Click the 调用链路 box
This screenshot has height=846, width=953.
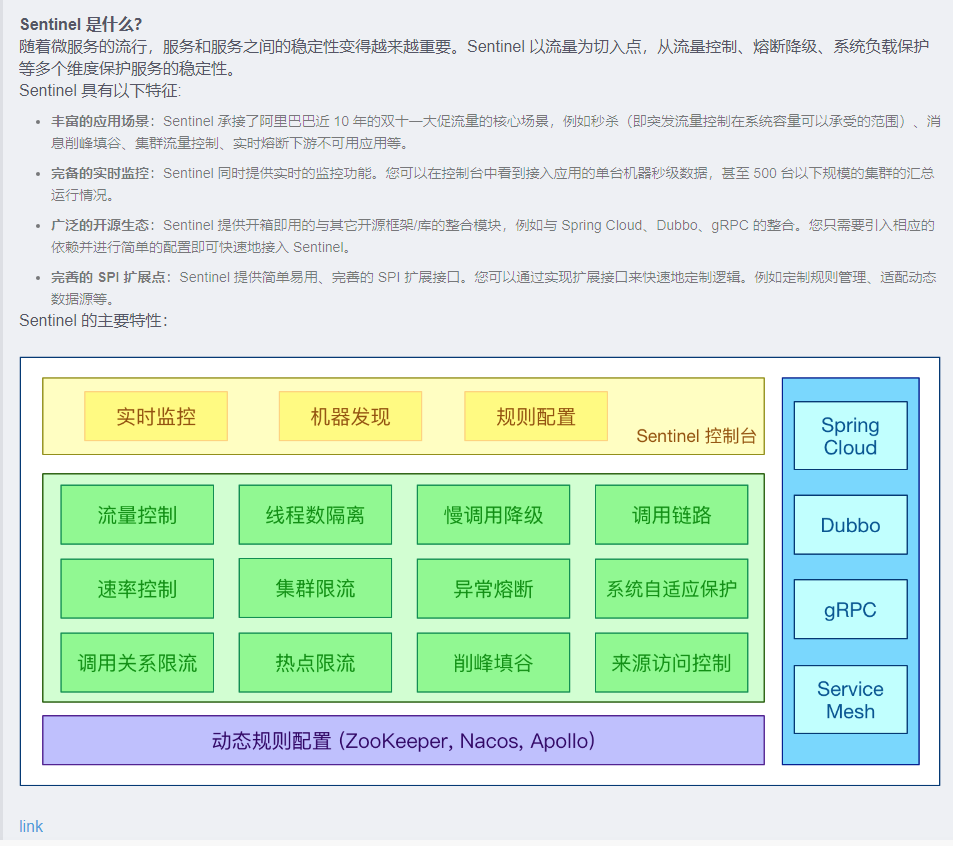point(671,515)
